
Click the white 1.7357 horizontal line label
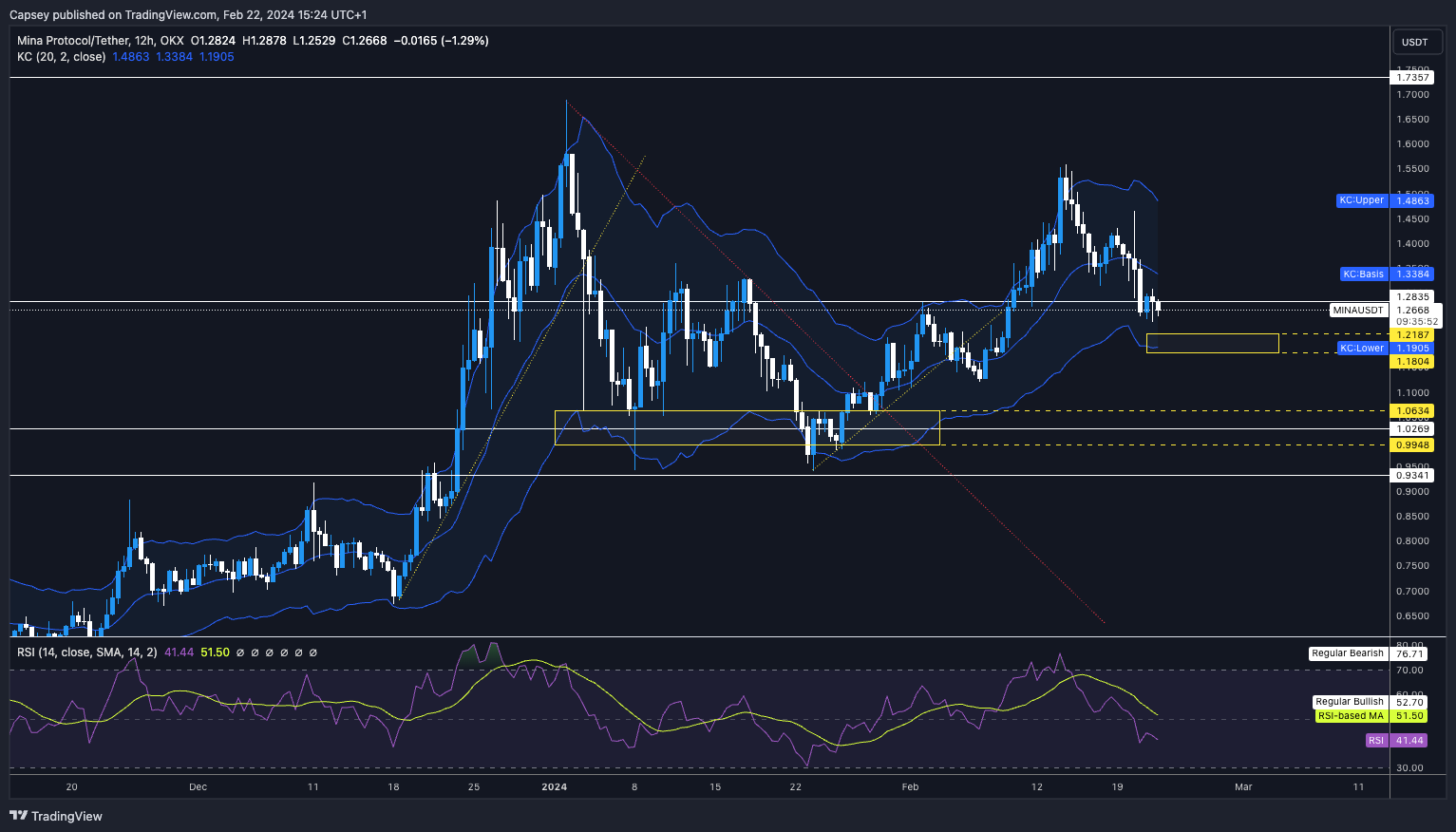pos(1412,78)
